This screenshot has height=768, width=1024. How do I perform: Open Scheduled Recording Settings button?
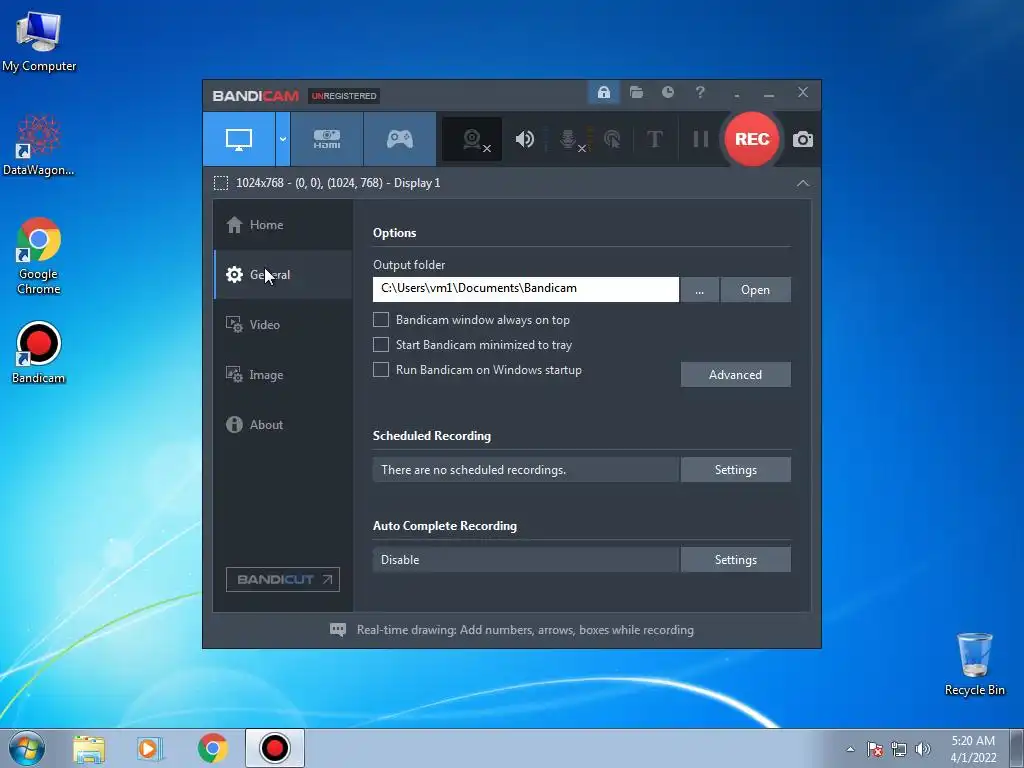pos(735,470)
